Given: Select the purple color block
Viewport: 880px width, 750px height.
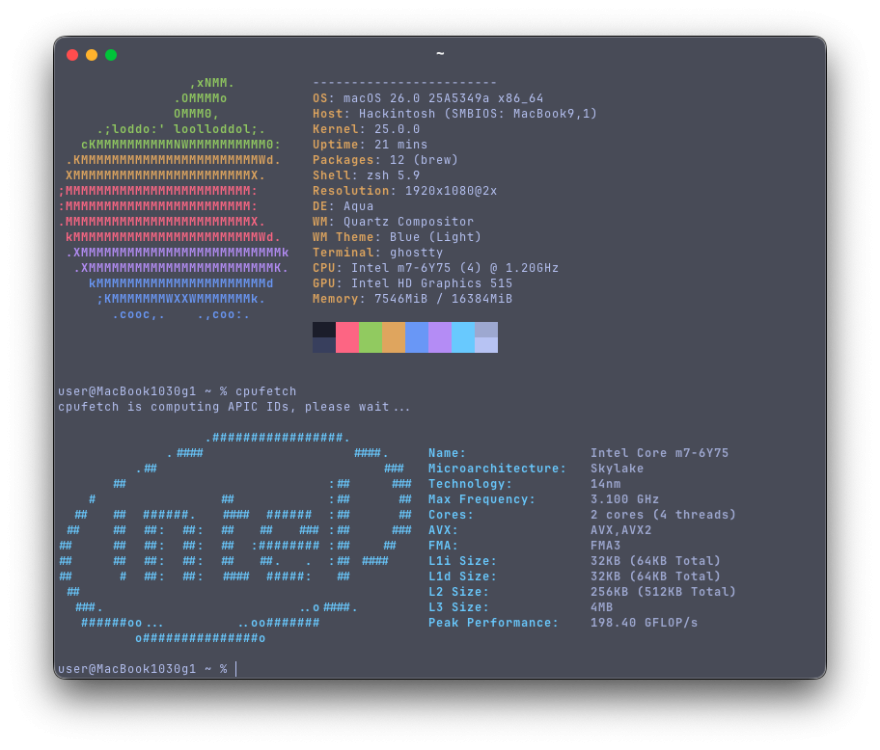Looking at the screenshot, I should coord(440,337).
